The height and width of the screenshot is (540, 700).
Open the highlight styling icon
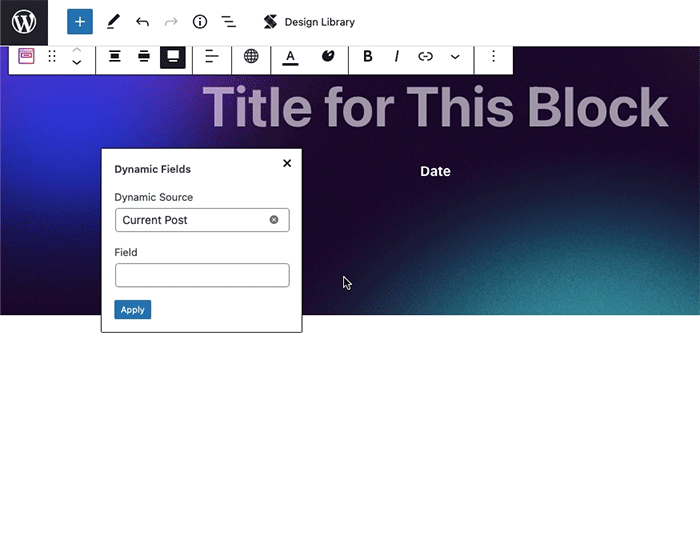pos(328,56)
